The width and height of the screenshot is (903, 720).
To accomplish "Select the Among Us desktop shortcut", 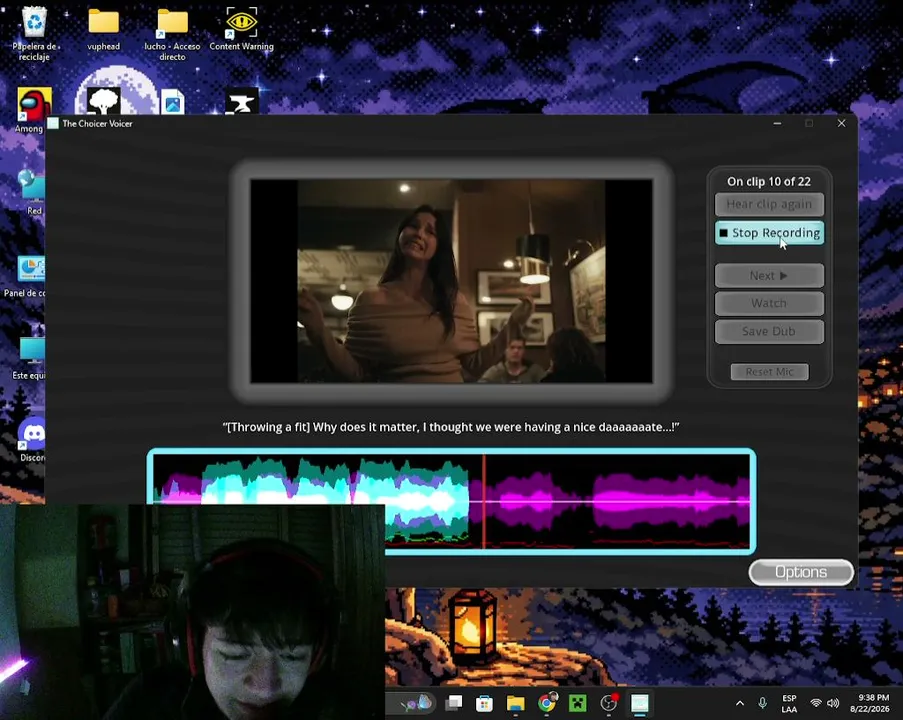I will coord(33,109).
